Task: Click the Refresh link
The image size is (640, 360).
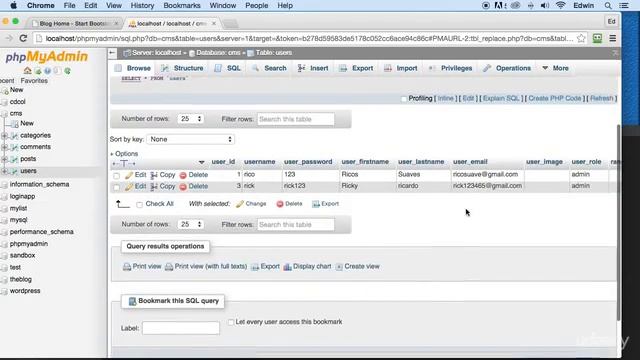Action: coord(602,98)
